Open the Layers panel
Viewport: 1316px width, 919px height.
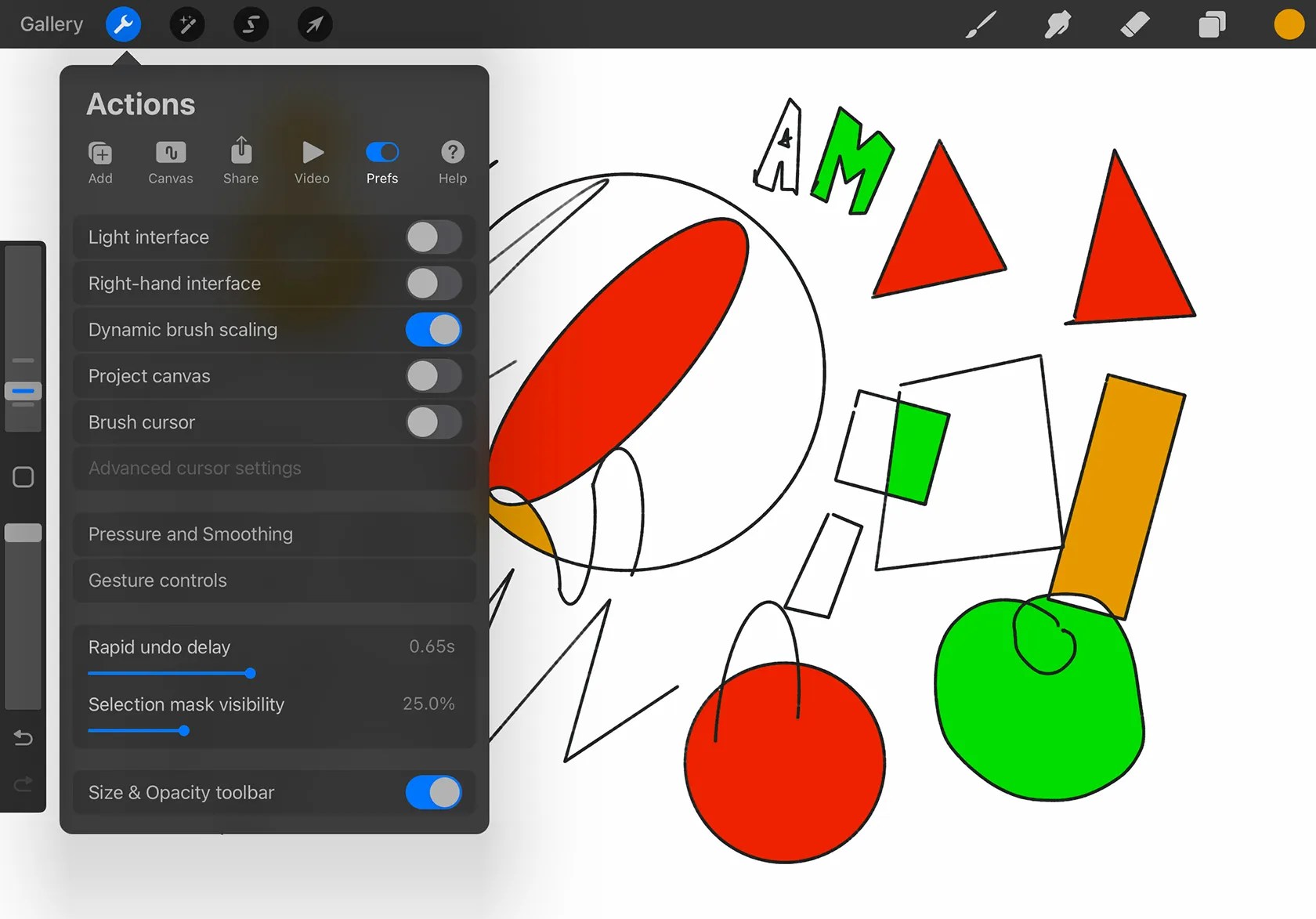[x=1211, y=24]
